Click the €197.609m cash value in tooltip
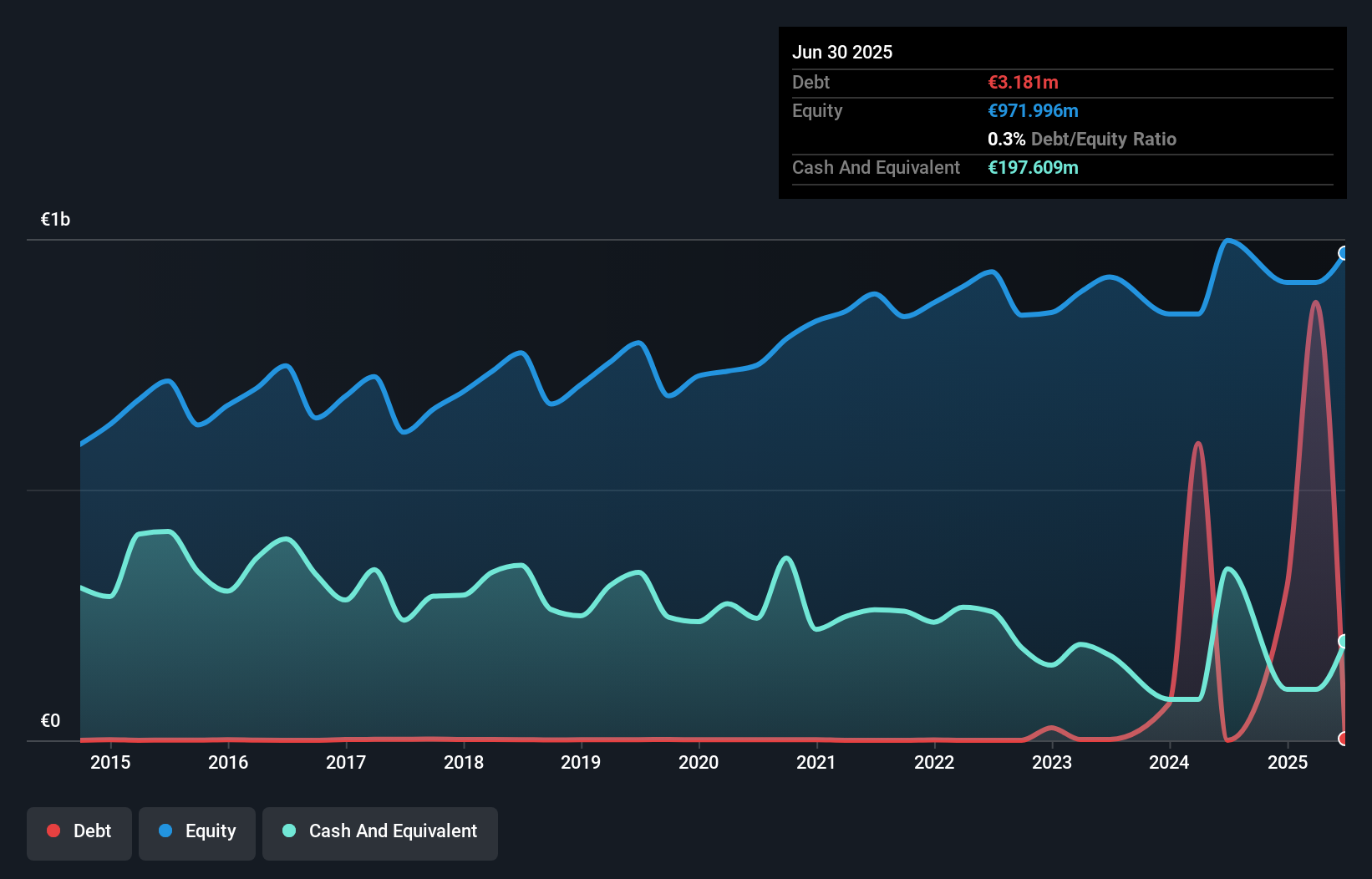The image size is (1372, 879). pyautogui.click(x=1034, y=168)
